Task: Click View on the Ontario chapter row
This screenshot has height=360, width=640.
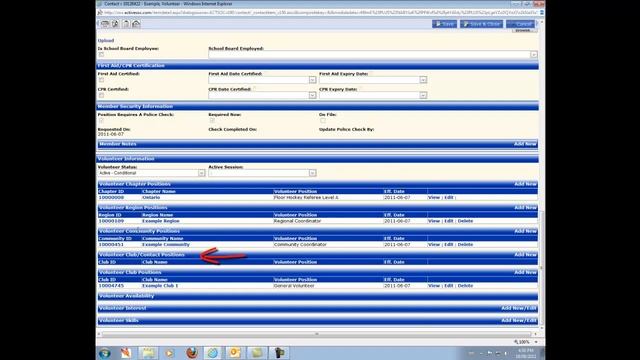Action: [x=434, y=198]
